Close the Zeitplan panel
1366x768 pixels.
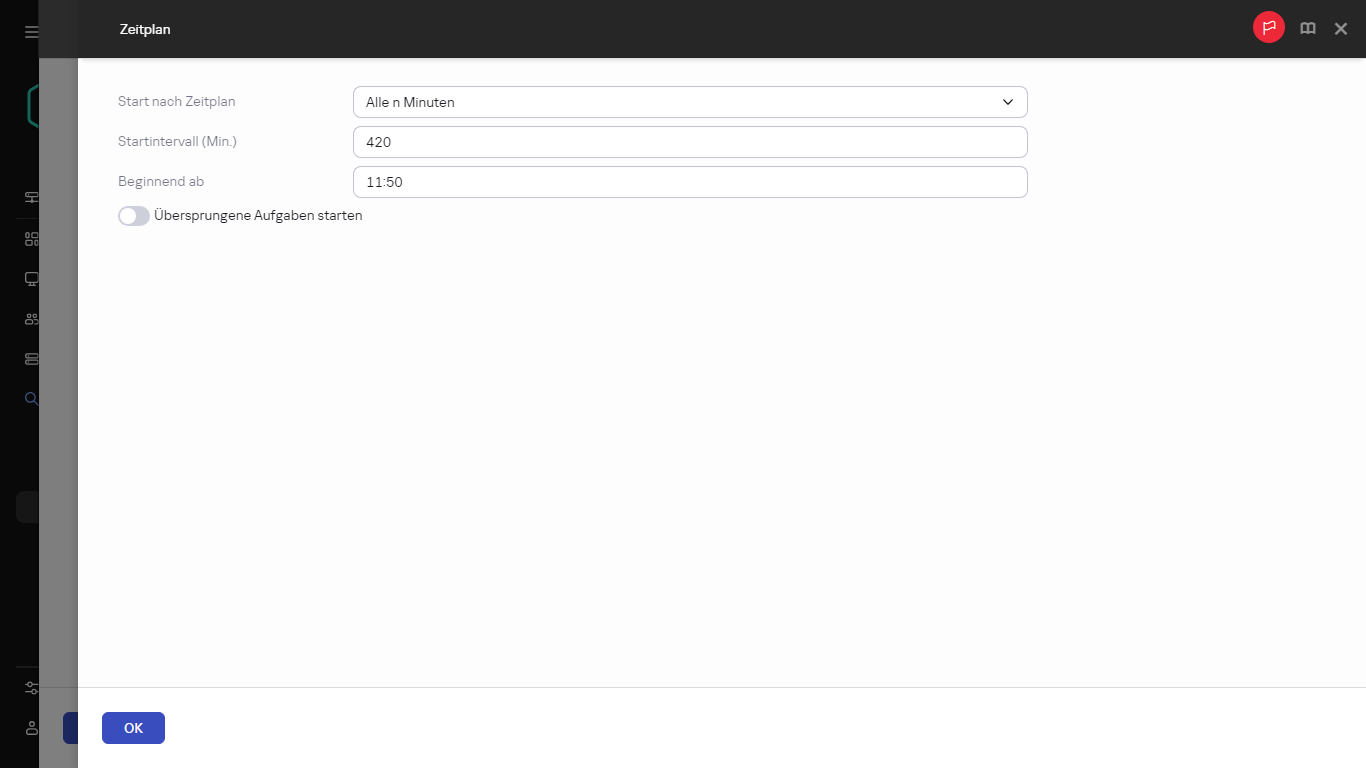click(x=1341, y=29)
